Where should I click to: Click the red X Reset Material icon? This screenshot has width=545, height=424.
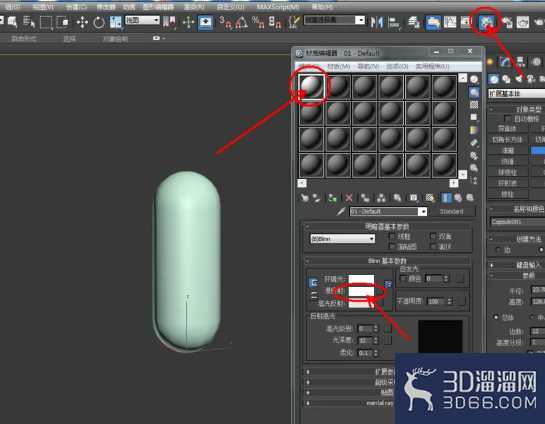click(349, 198)
